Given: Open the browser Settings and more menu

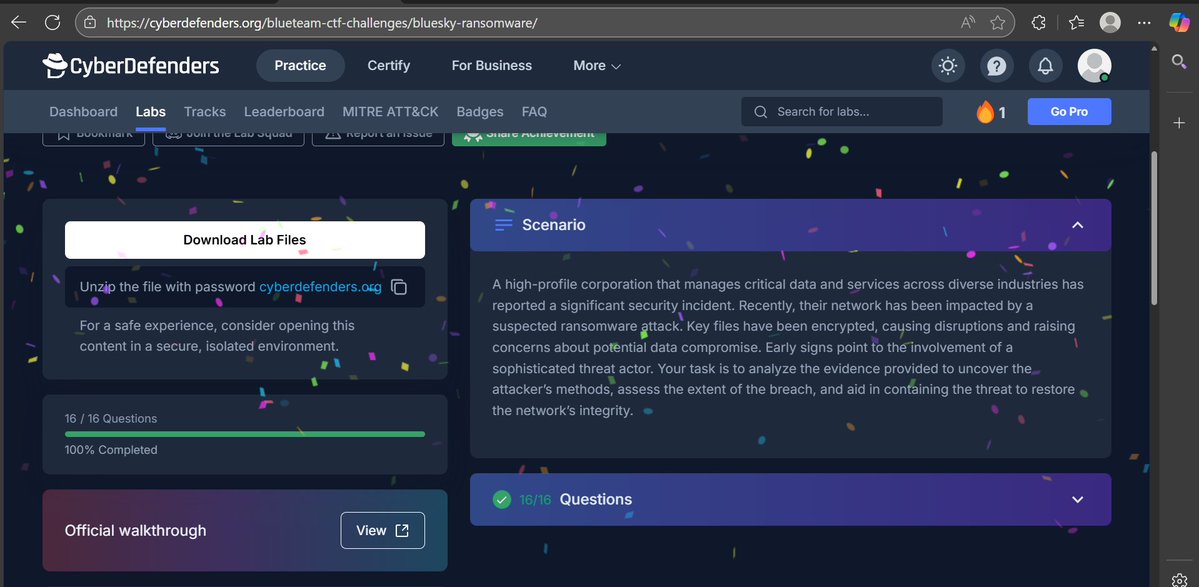Looking at the screenshot, I should [x=1143, y=22].
